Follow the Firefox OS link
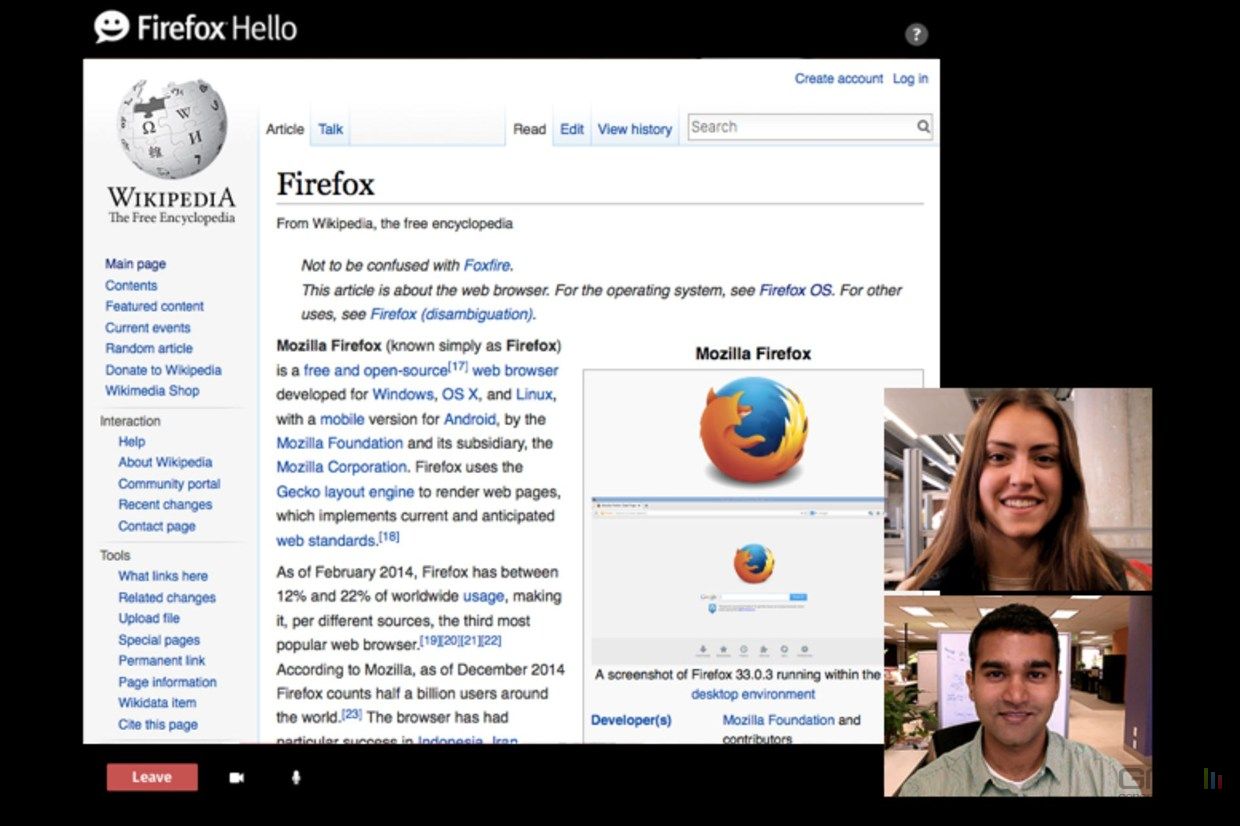The height and width of the screenshot is (826, 1240). [x=796, y=290]
